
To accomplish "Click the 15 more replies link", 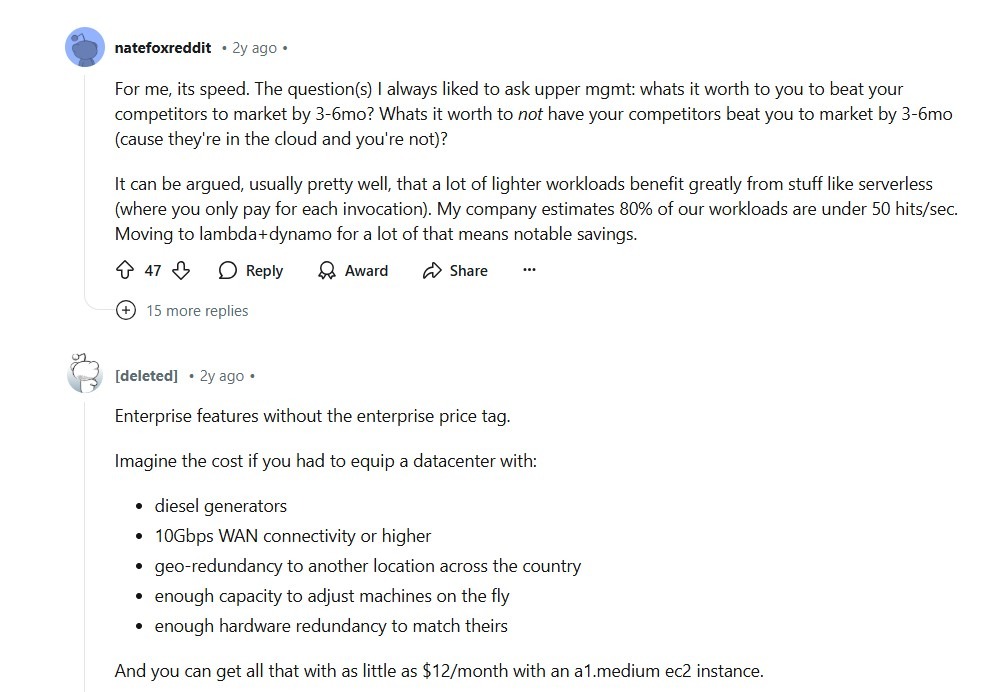I will pos(196,310).
